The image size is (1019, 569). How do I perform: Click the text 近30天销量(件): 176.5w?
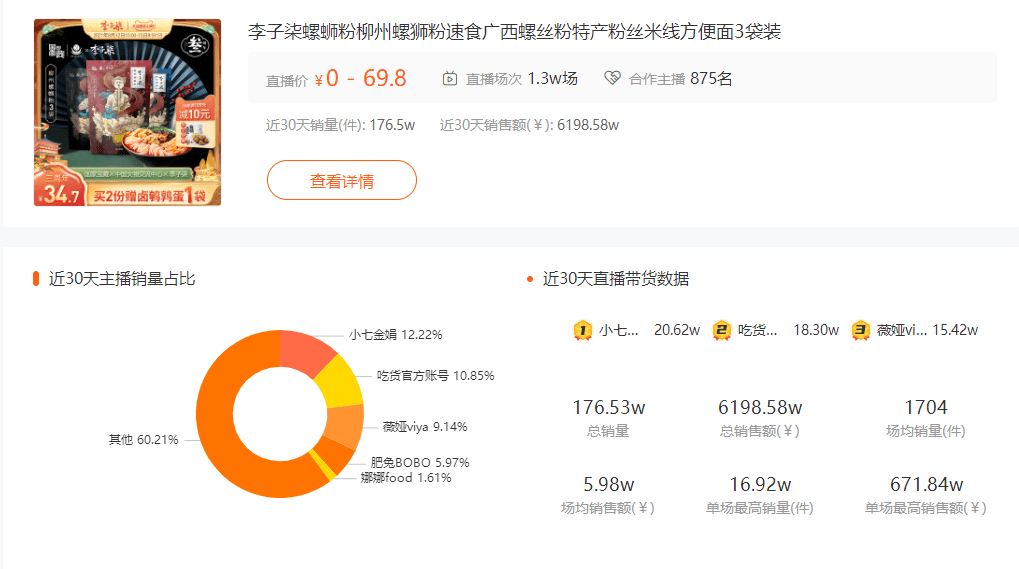pyautogui.click(x=340, y=125)
